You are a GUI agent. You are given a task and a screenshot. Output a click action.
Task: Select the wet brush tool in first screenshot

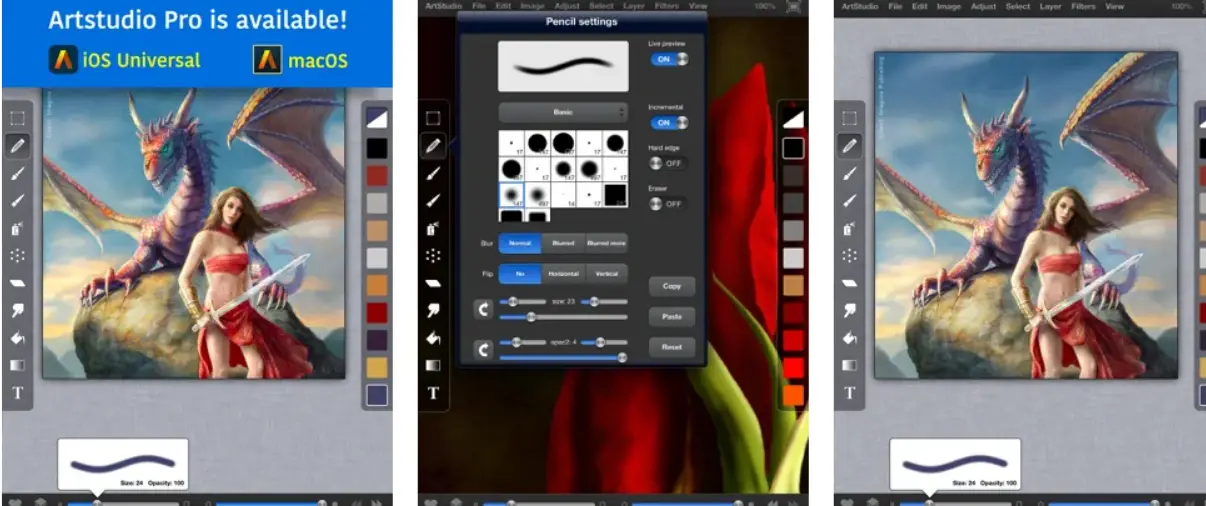(x=18, y=200)
